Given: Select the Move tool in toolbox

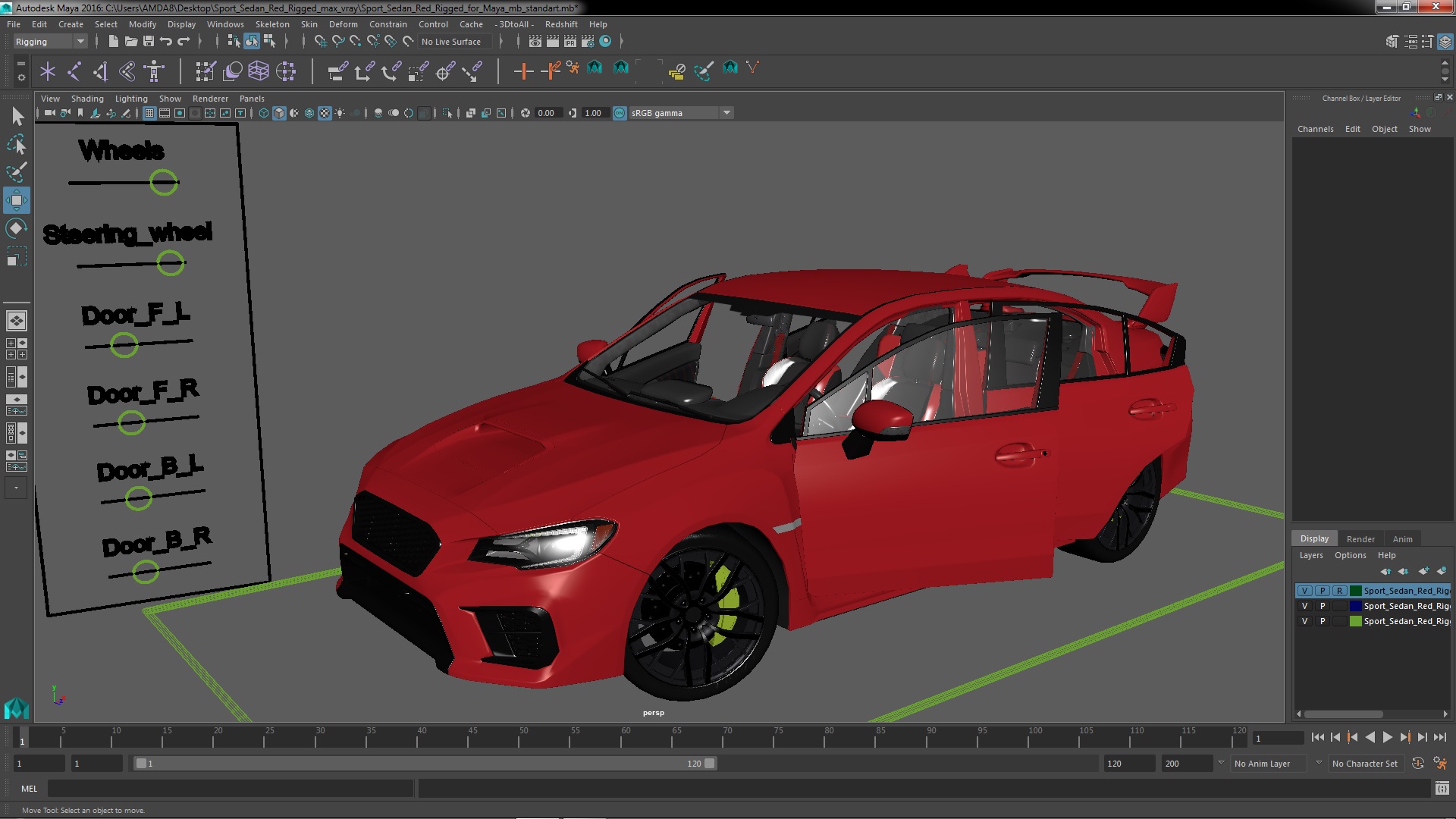Looking at the screenshot, I should point(17,200).
